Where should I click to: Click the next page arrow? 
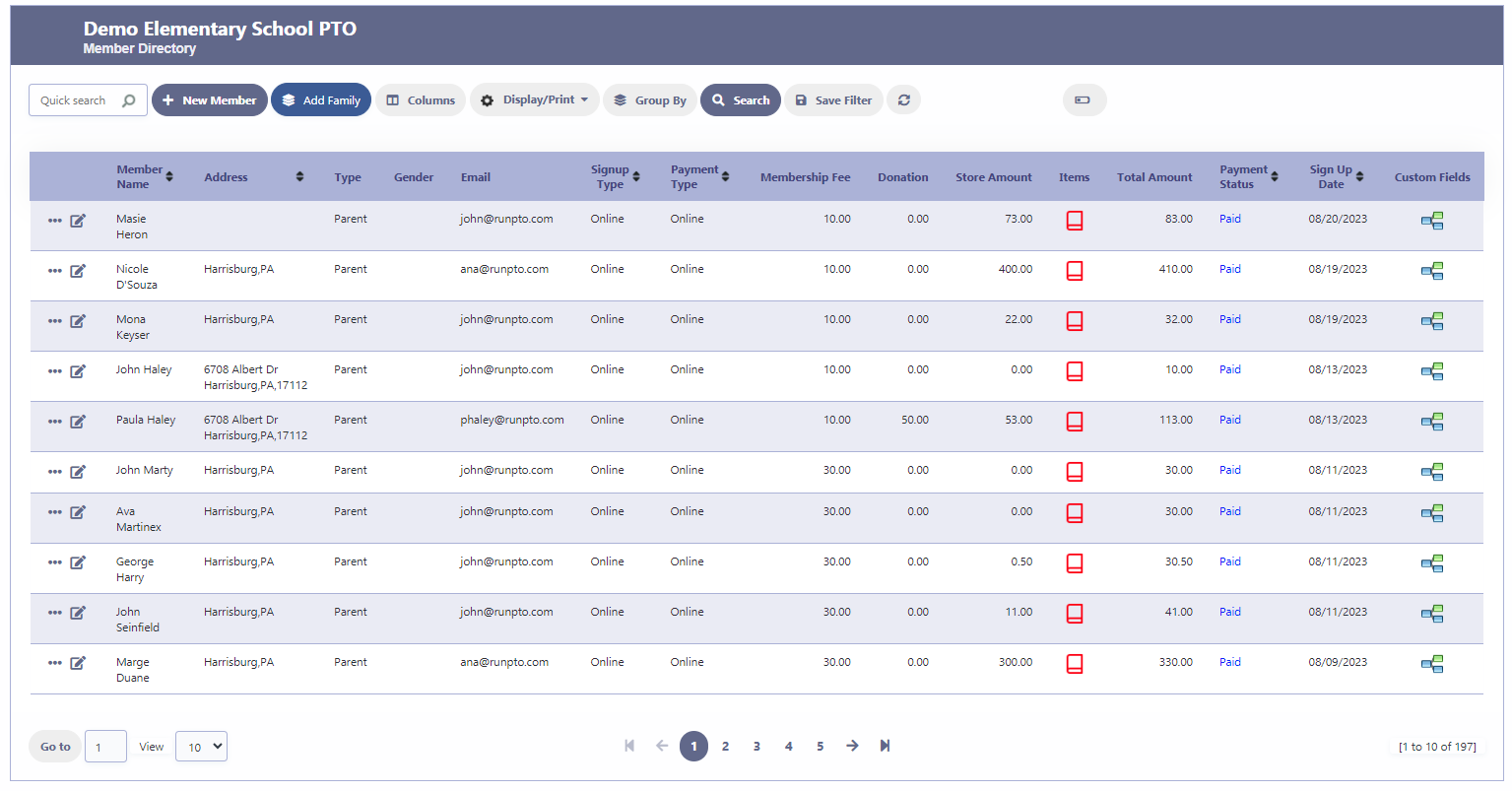pyautogui.click(x=852, y=746)
